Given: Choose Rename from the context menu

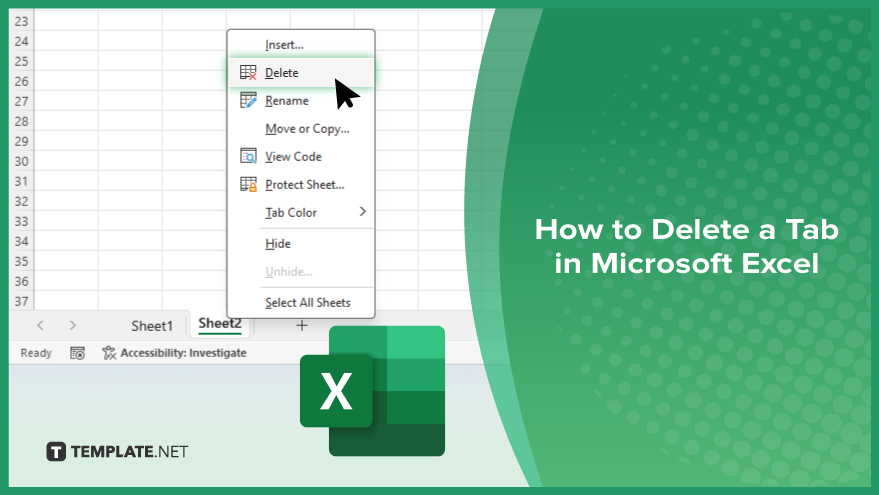Looking at the screenshot, I should coord(301,101).
